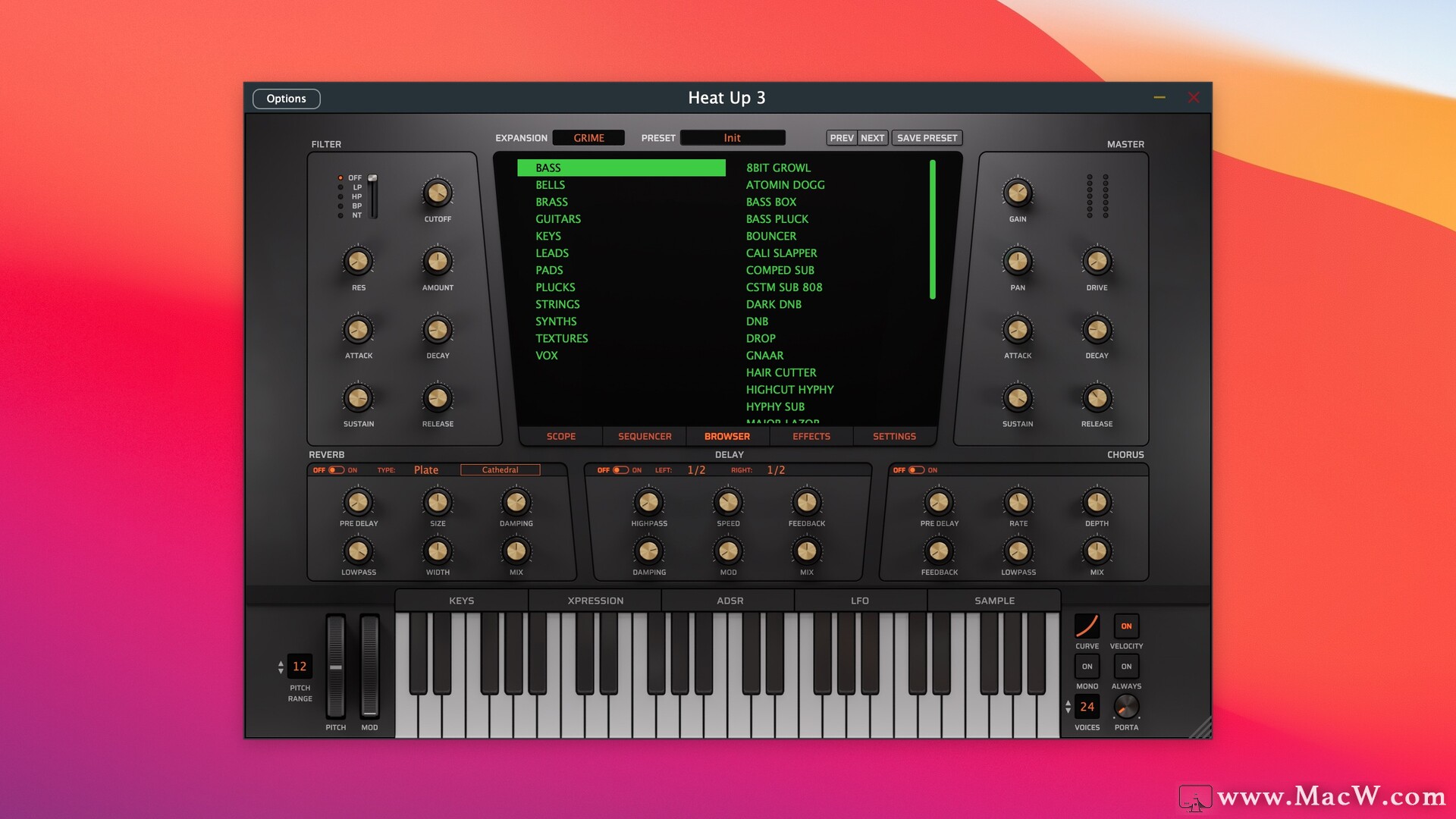Click the reverb DAMPING knob
1456x819 pixels.
[516, 502]
